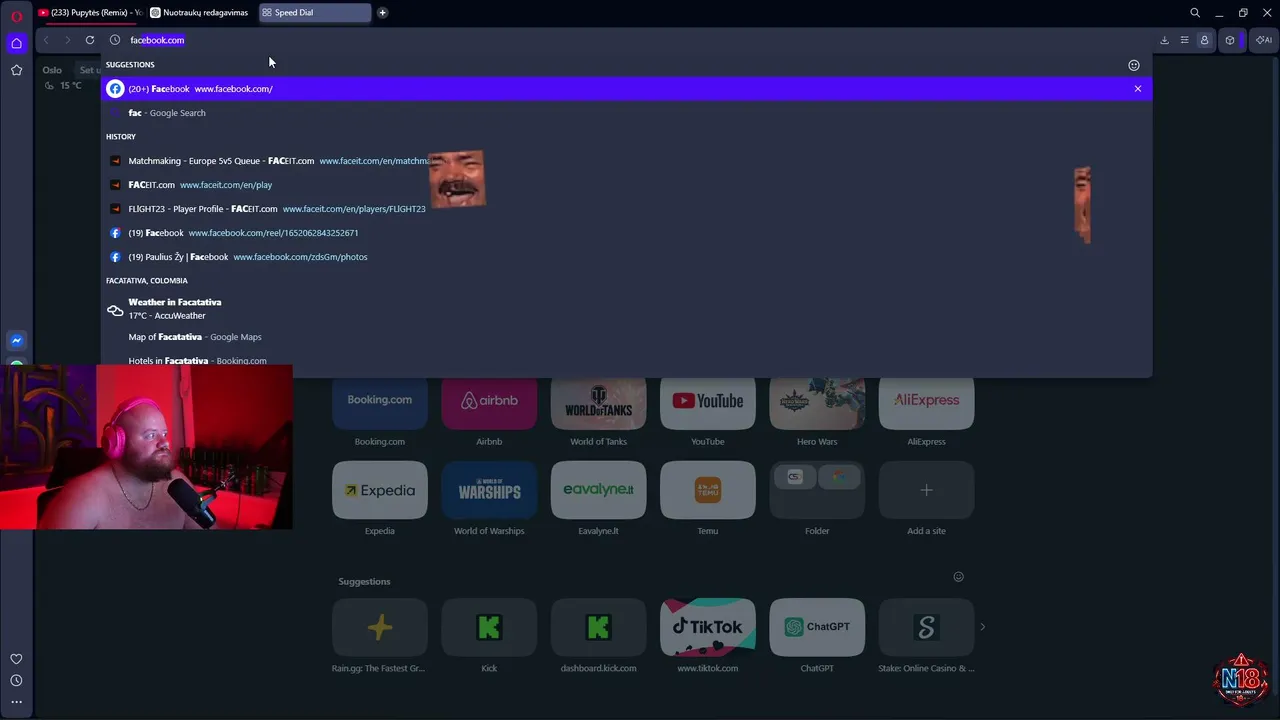Open the Rain.gg suggested tile

[x=380, y=627]
